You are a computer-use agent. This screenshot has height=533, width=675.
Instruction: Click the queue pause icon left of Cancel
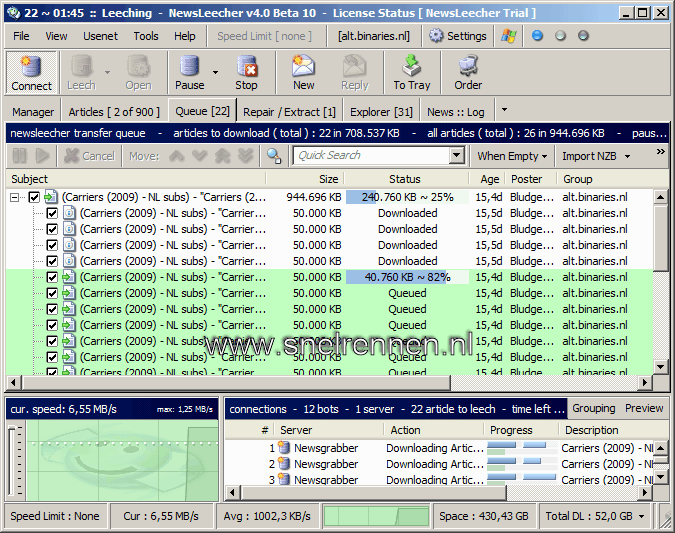20,156
